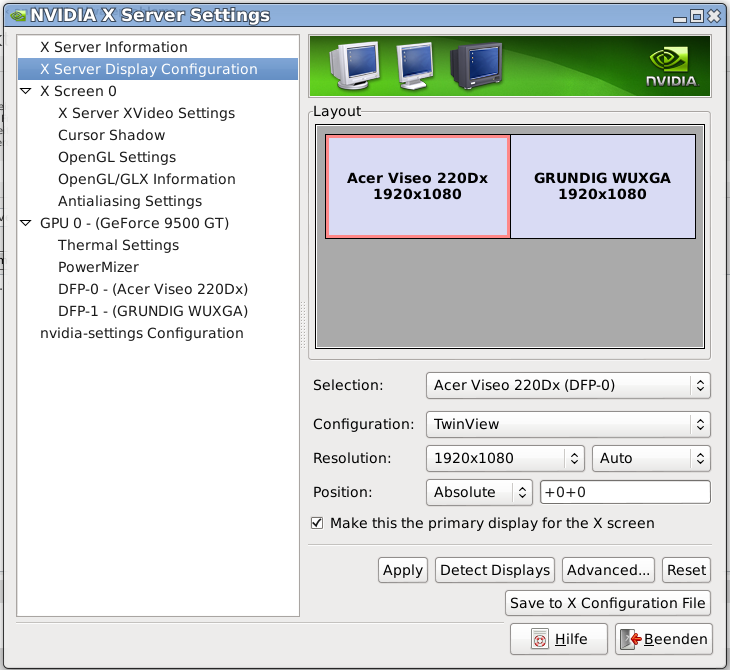
Task: Maximize the NVIDIA settings window
Action: (697, 15)
